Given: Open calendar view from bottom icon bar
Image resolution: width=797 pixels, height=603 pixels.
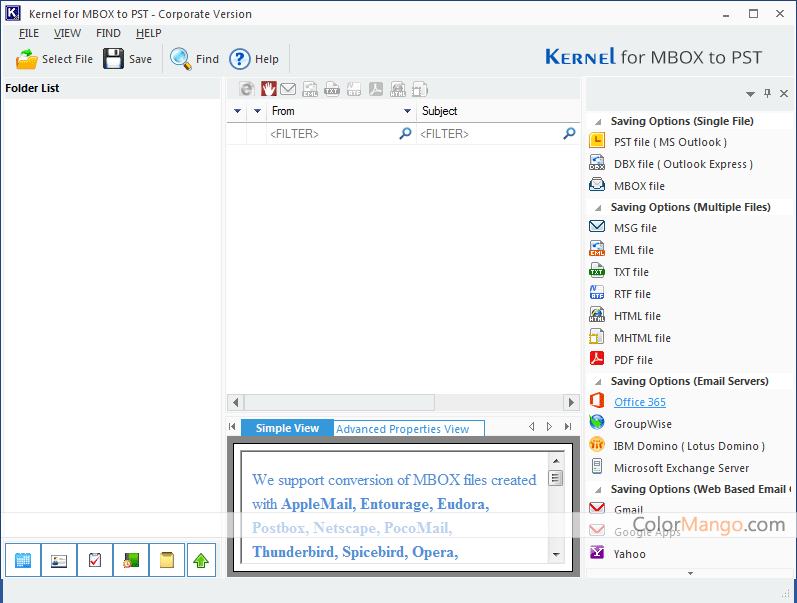Looking at the screenshot, I should 23,561.
